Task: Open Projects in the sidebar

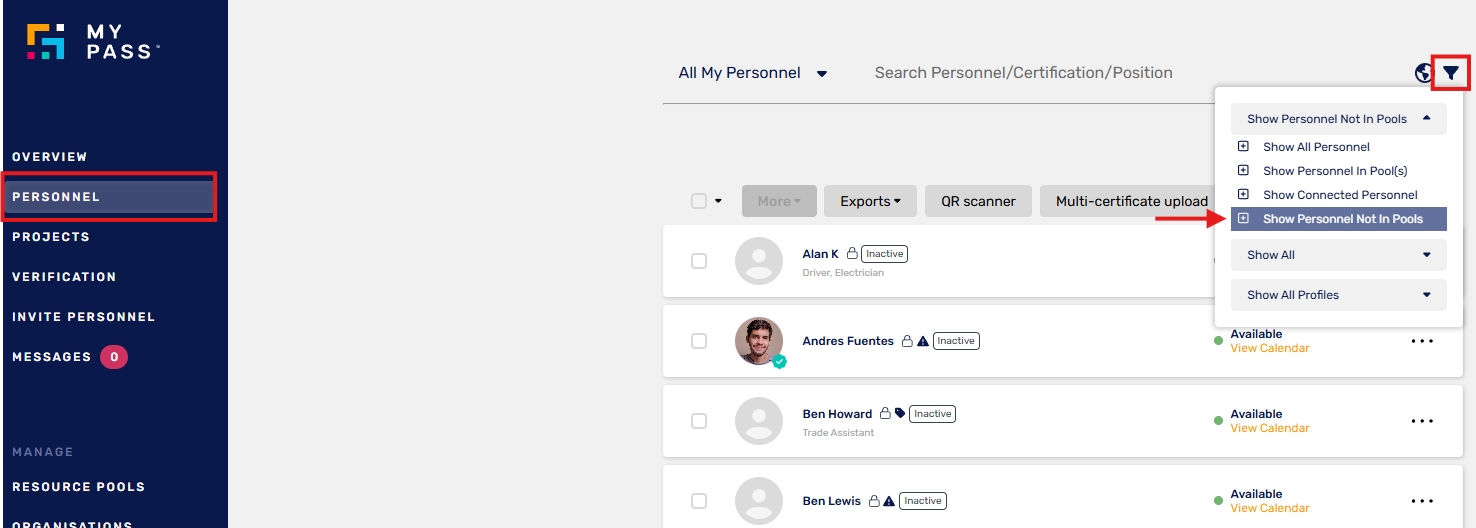Action: coord(51,237)
